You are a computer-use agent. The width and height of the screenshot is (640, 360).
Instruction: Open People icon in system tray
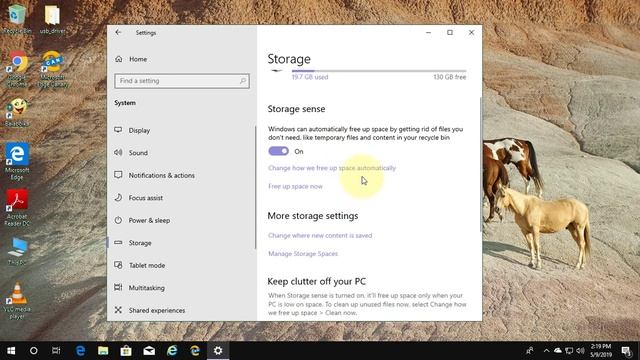tap(530, 351)
